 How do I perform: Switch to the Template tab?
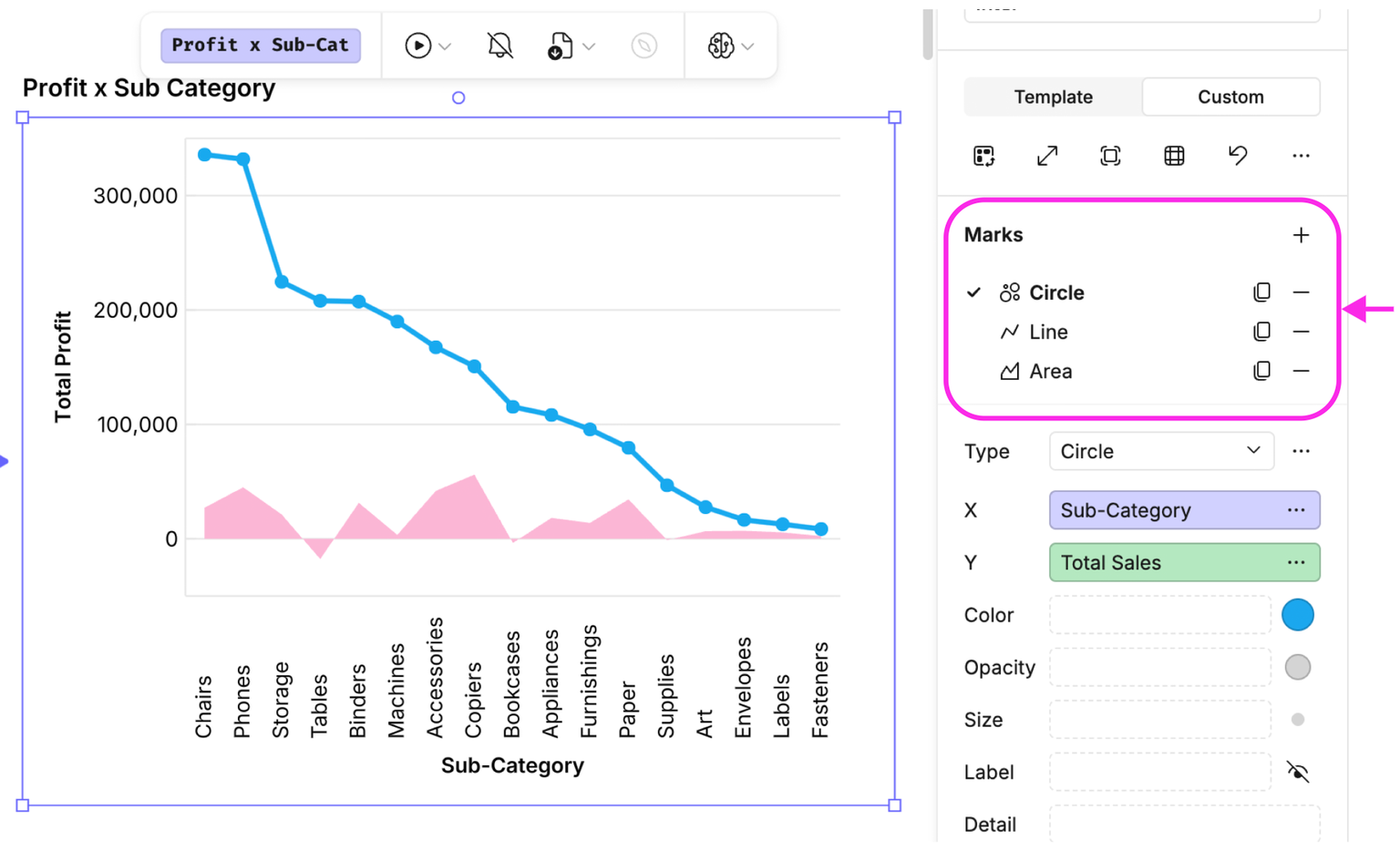pos(1053,97)
